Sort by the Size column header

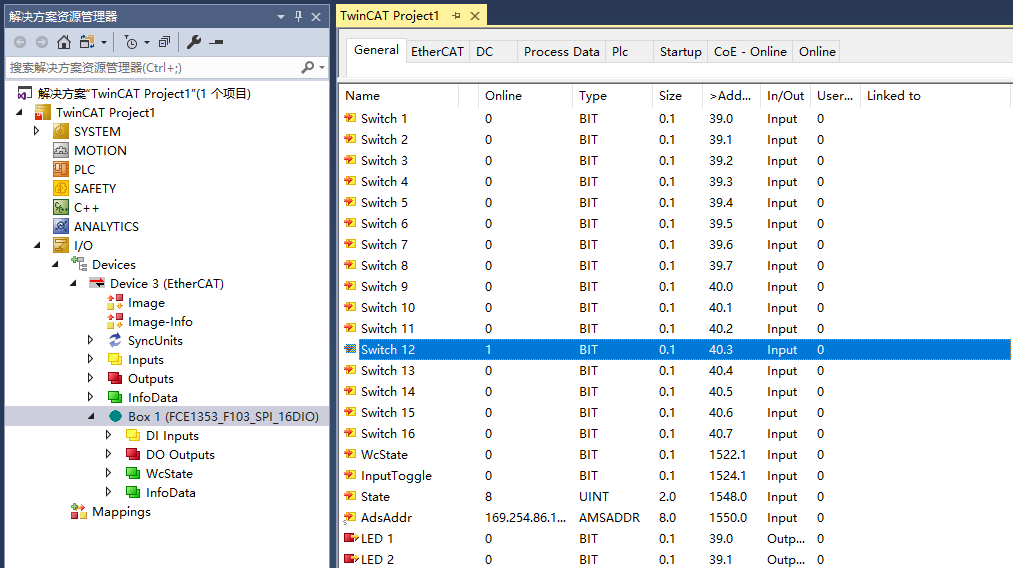[677, 96]
